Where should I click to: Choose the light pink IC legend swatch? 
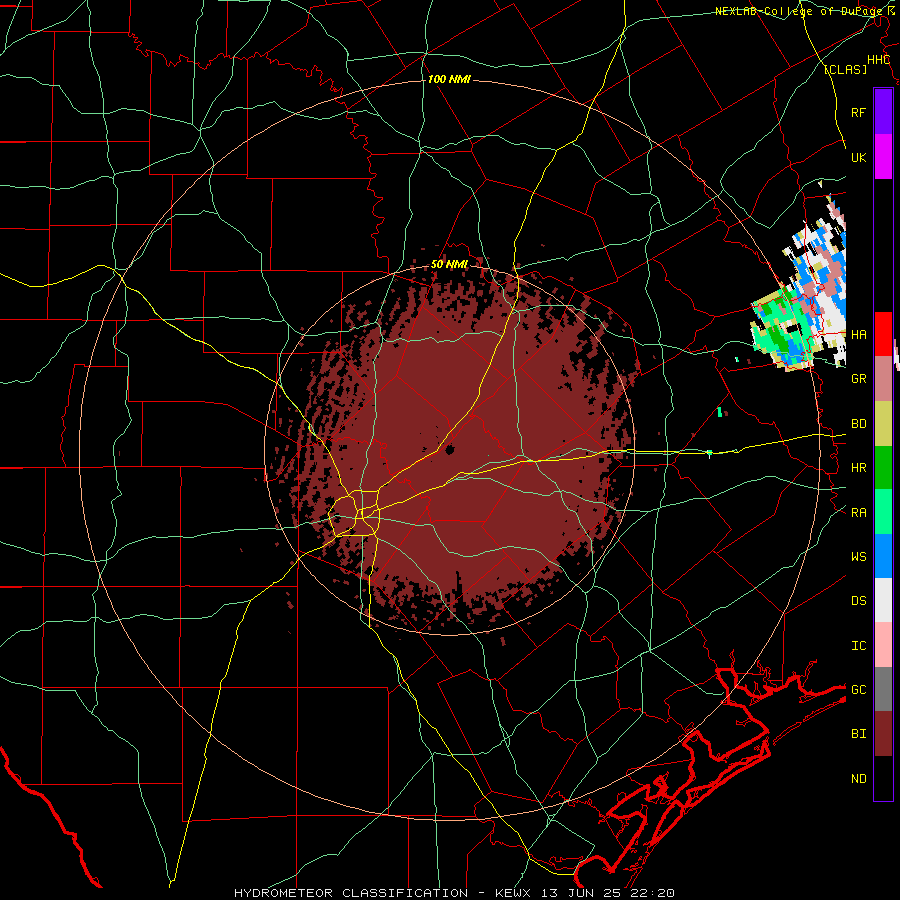click(x=883, y=645)
